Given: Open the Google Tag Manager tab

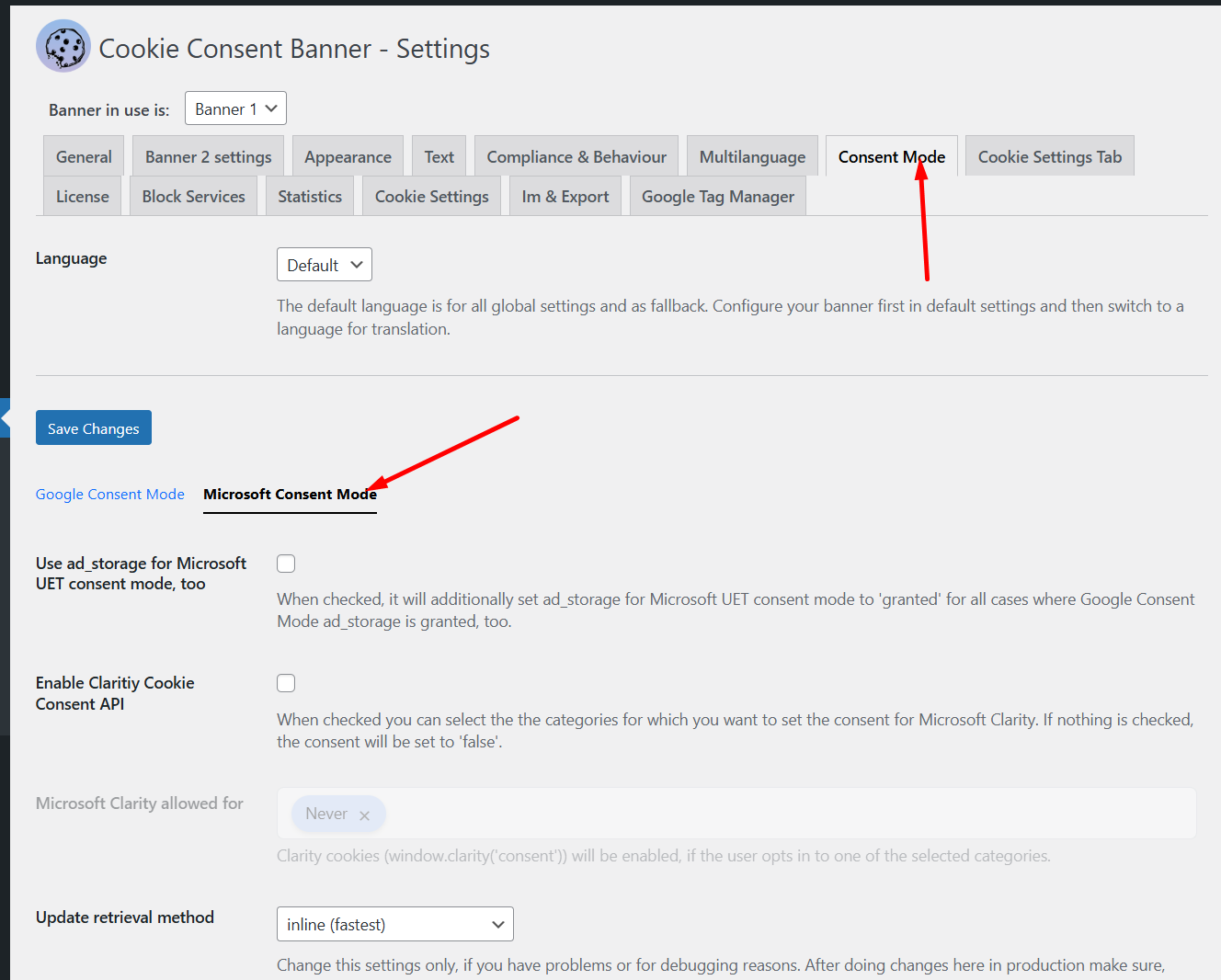Looking at the screenshot, I should coord(717,196).
